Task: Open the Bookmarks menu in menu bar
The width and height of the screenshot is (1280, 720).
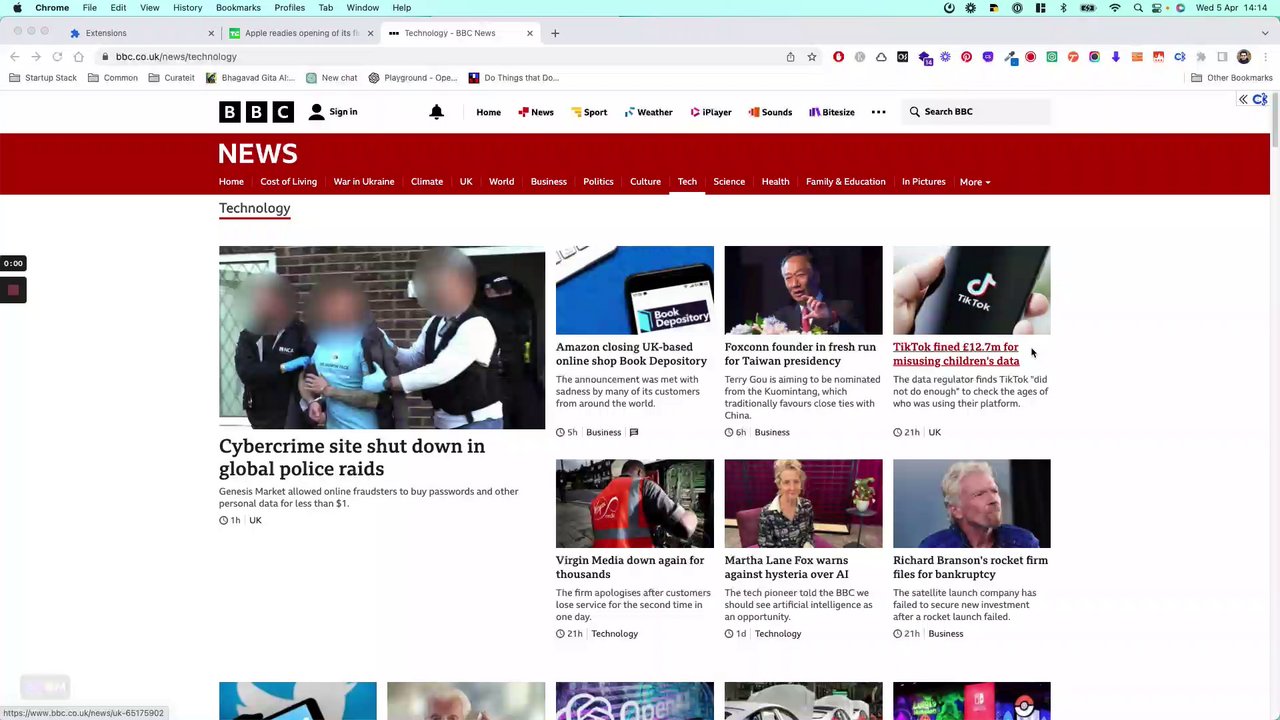Action: [238, 8]
